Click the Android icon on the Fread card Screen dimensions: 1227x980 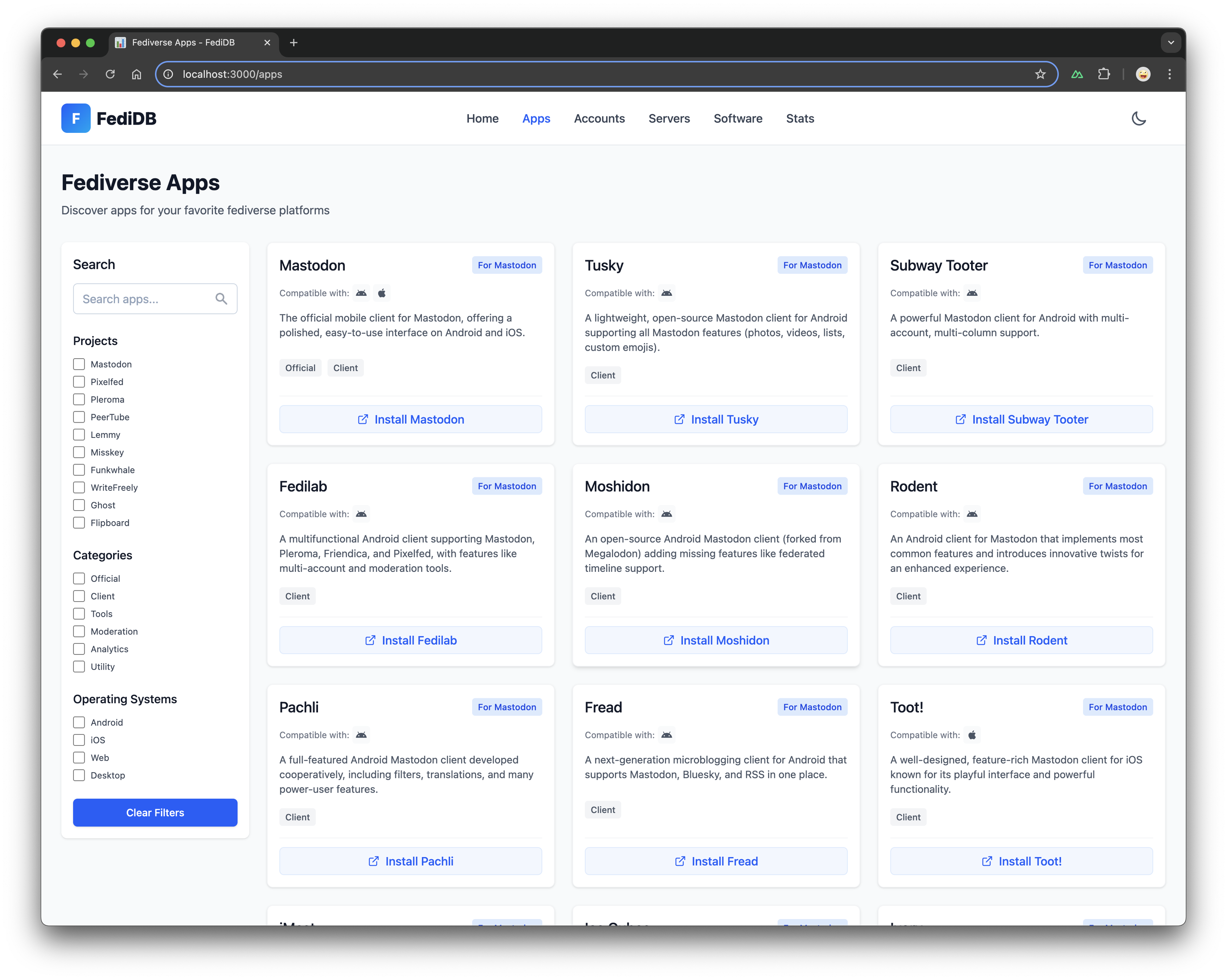pos(667,735)
